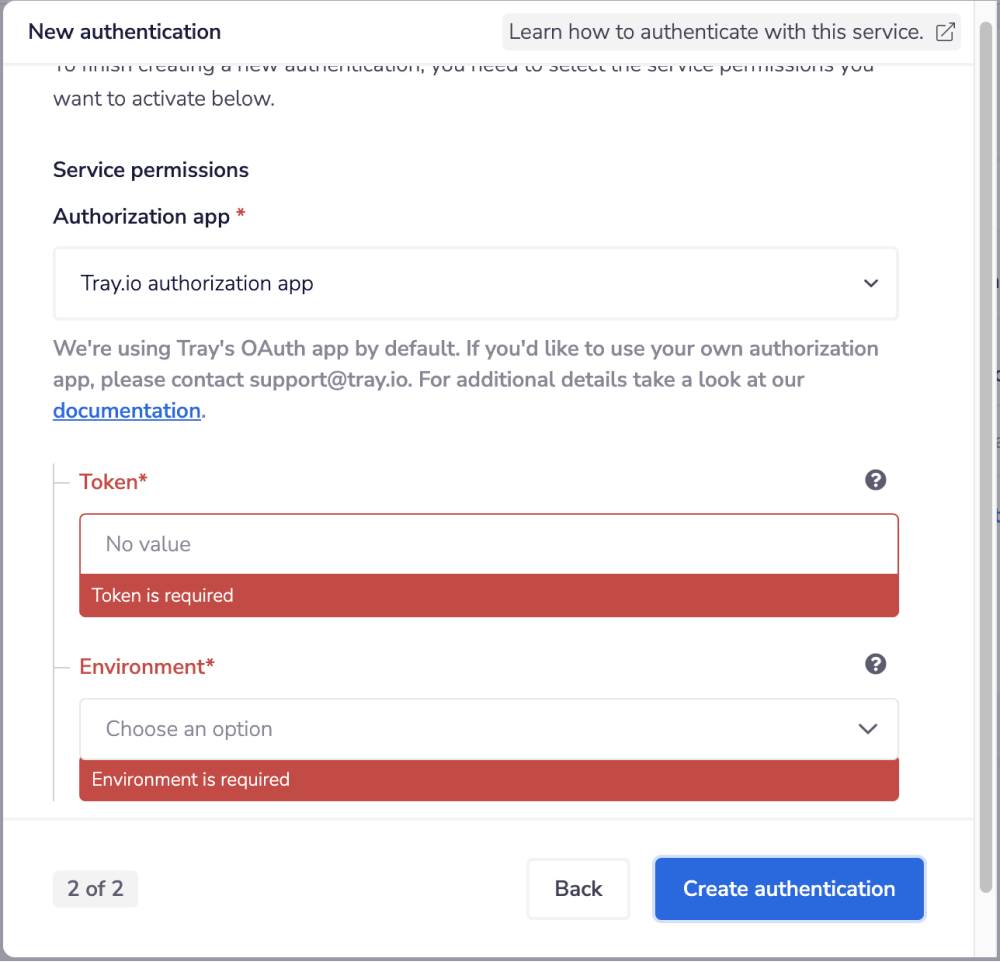Click the Token field help icon

[x=875, y=480]
